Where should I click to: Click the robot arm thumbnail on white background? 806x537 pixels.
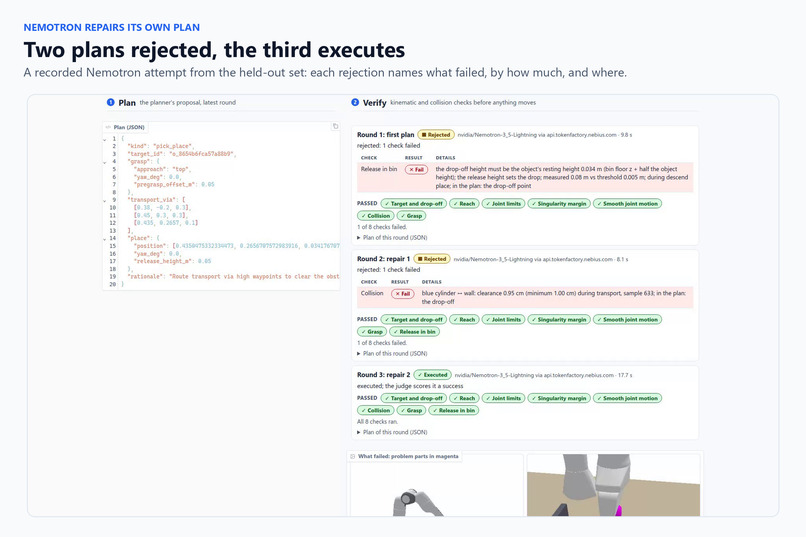pyautogui.click(x=436, y=485)
